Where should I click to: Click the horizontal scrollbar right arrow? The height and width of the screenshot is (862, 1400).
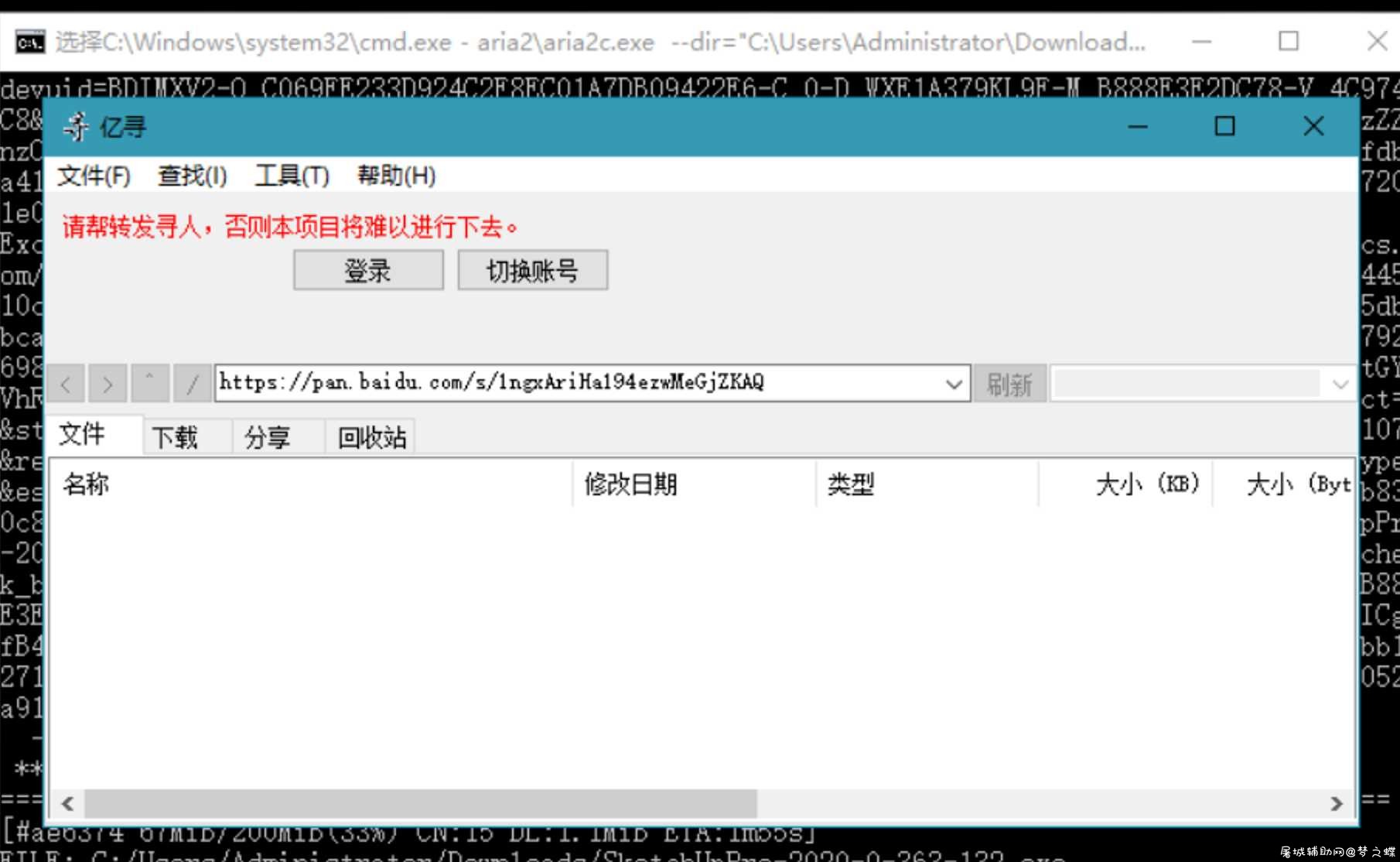(x=1337, y=803)
